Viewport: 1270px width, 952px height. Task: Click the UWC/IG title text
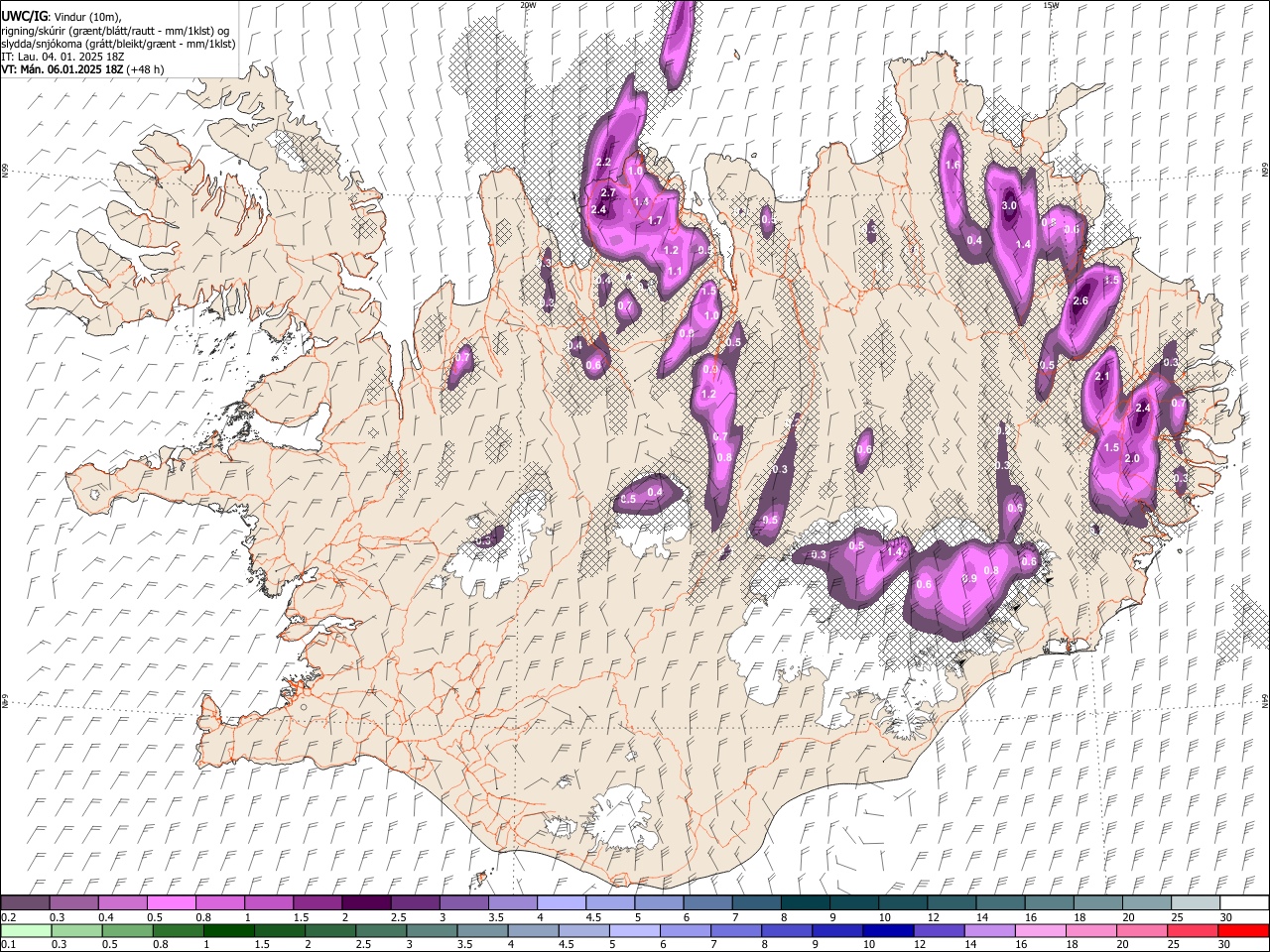pyautogui.click(x=24, y=17)
